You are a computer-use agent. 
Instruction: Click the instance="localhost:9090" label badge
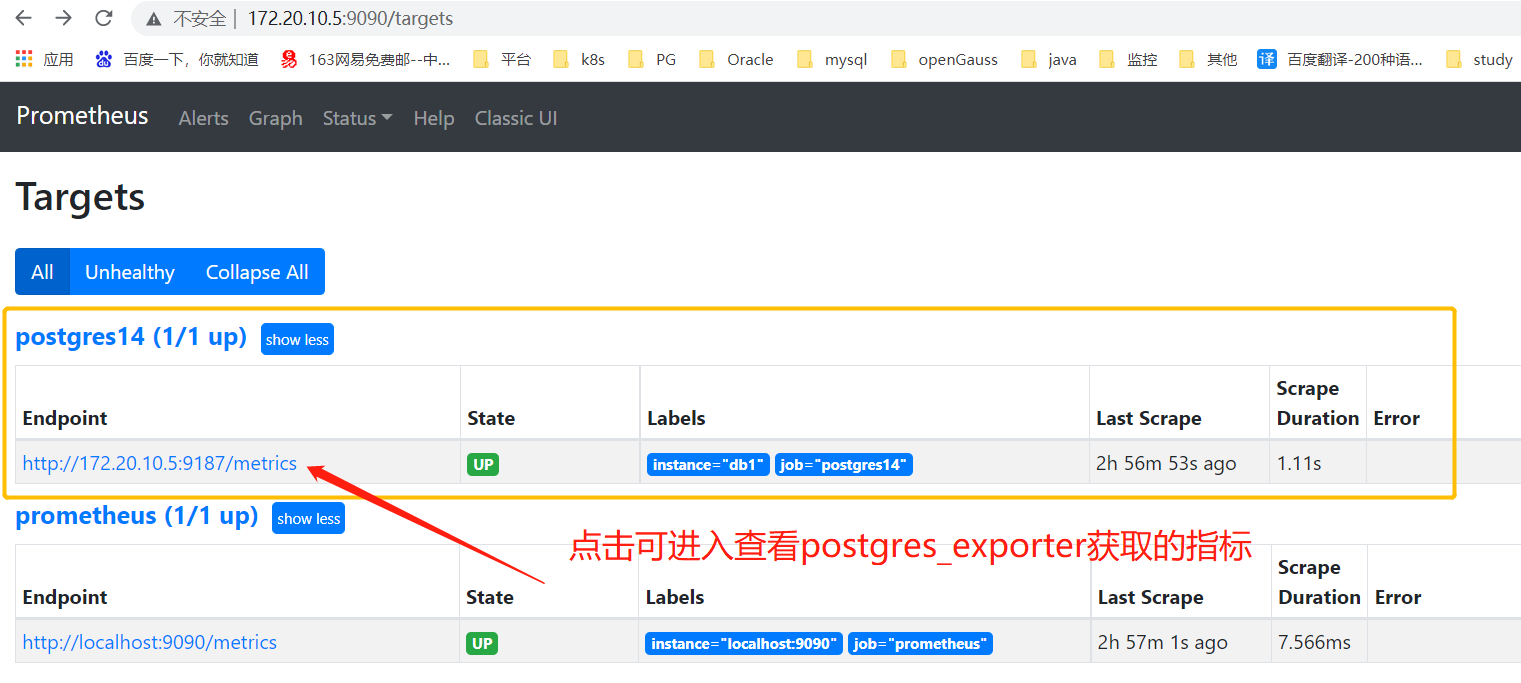tap(744, 644)
